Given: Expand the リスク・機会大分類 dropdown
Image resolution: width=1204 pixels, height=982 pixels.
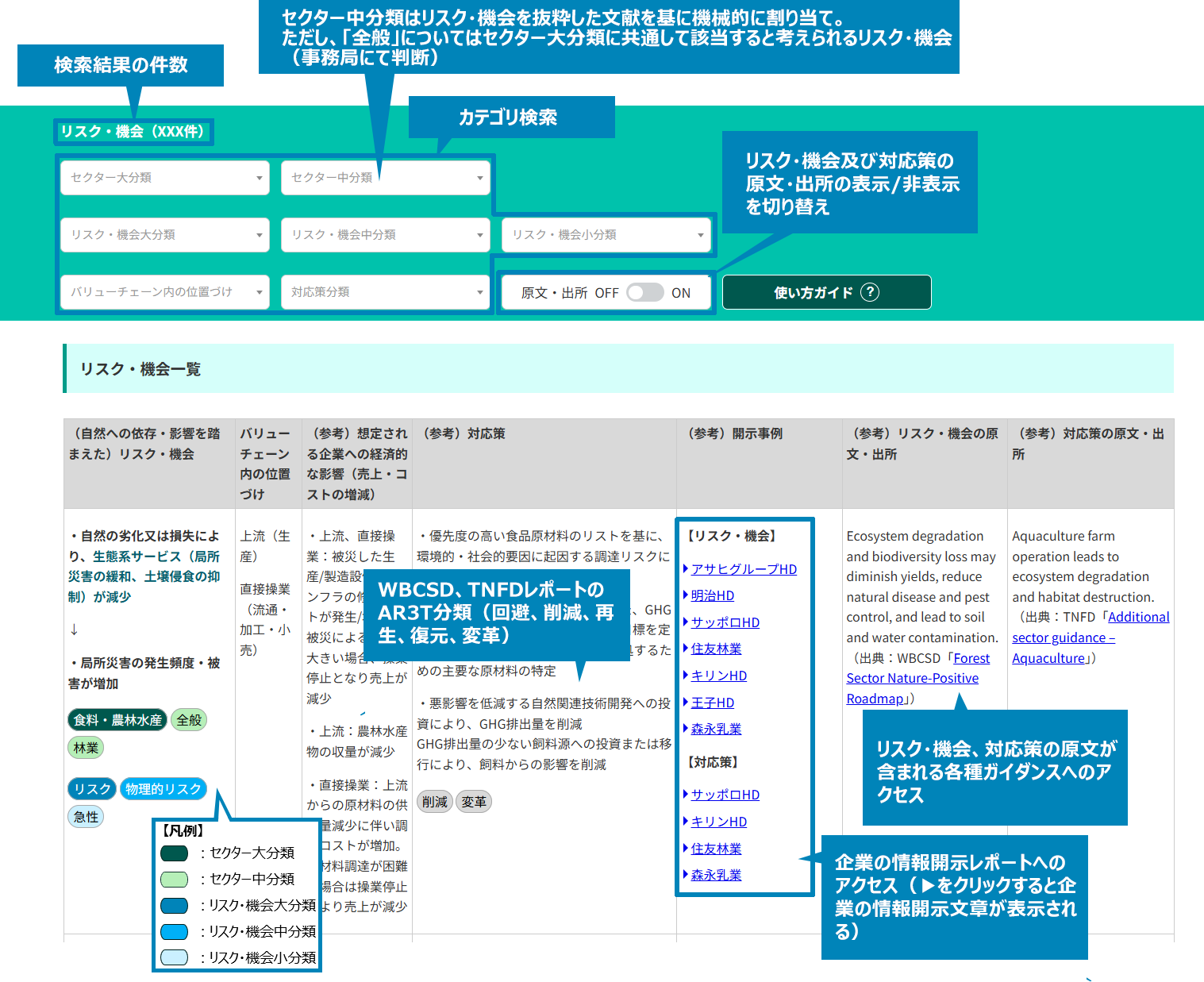Looking at the screenshot, I should pyautogui.click(x=165, y=235).
